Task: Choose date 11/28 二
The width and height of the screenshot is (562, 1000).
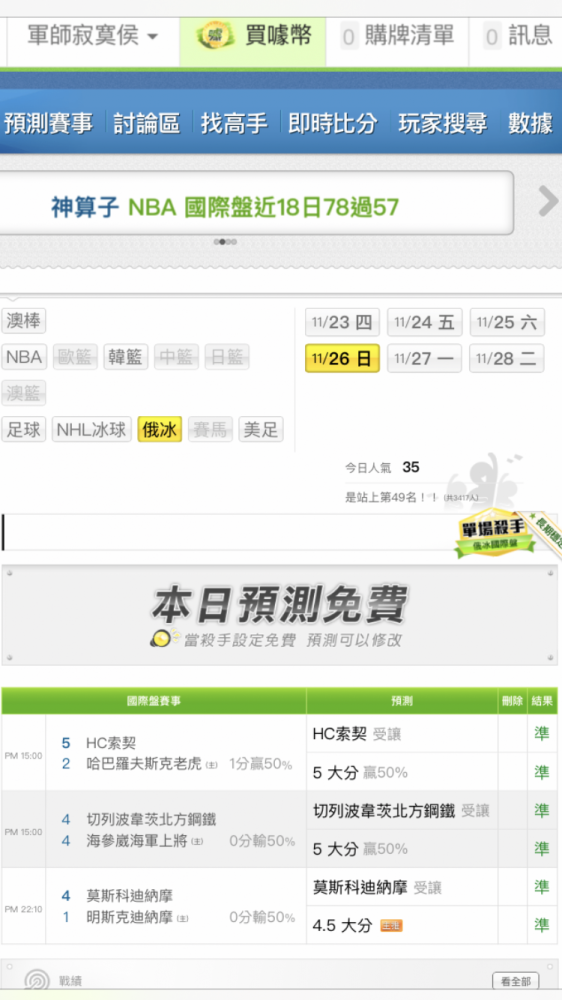Action: point(507,358)
